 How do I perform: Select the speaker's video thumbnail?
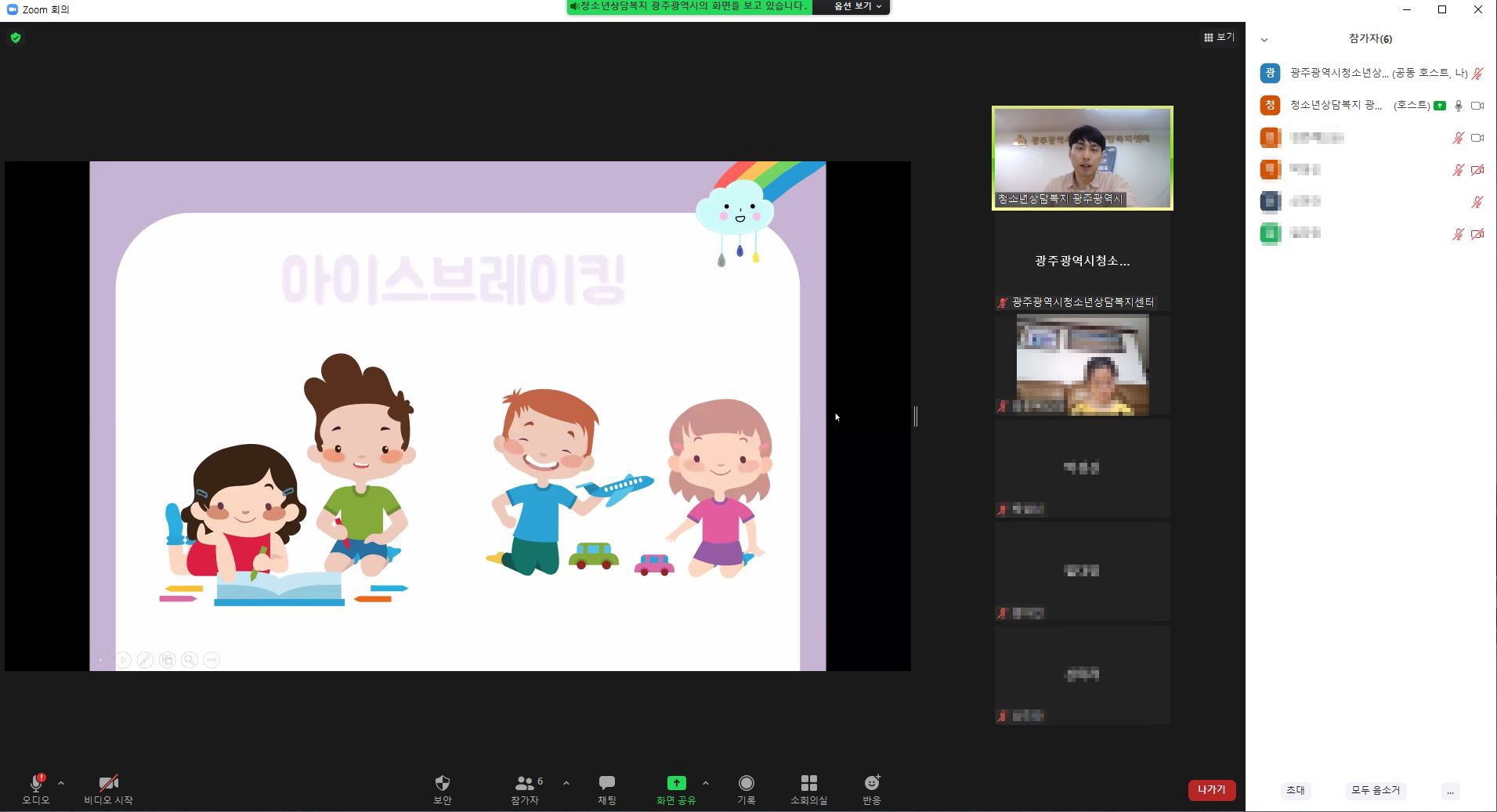click(1082, 158)
